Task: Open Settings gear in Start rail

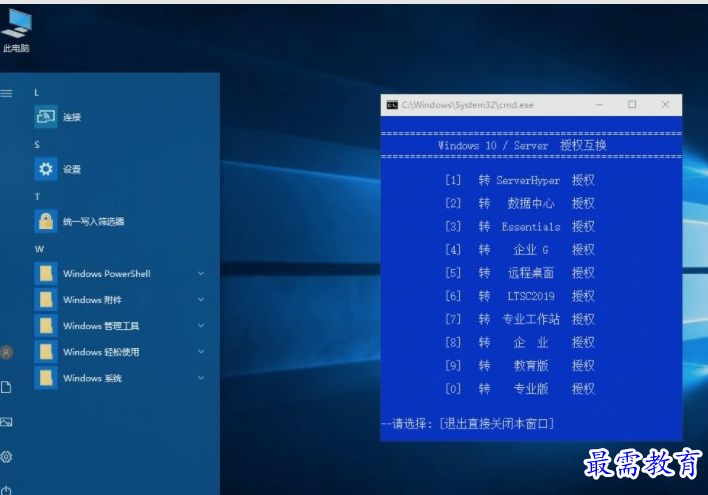Action: point(6,457)
